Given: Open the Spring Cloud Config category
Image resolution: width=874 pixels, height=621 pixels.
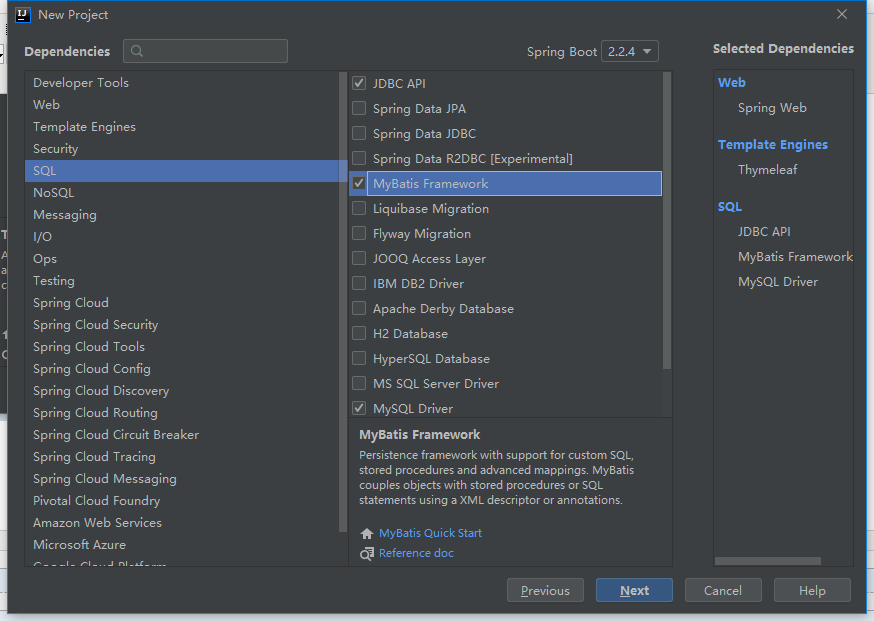Looking at the screenshot, I should [x=92, y=369].
